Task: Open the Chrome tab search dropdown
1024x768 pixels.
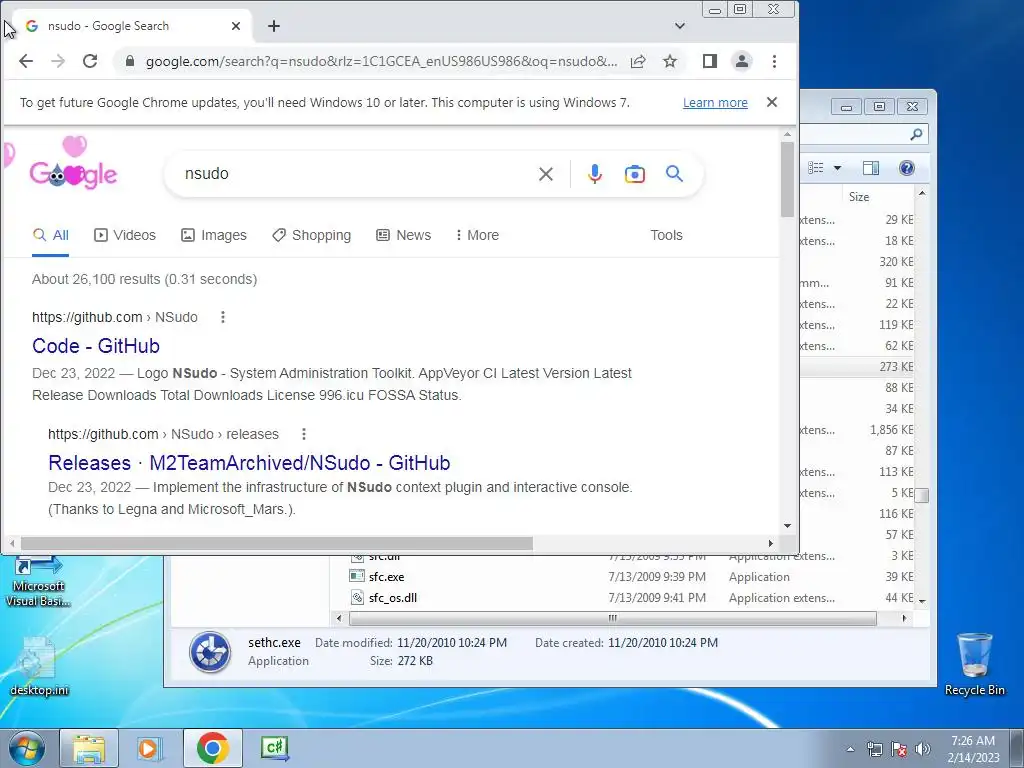Action: coord(680,26)
